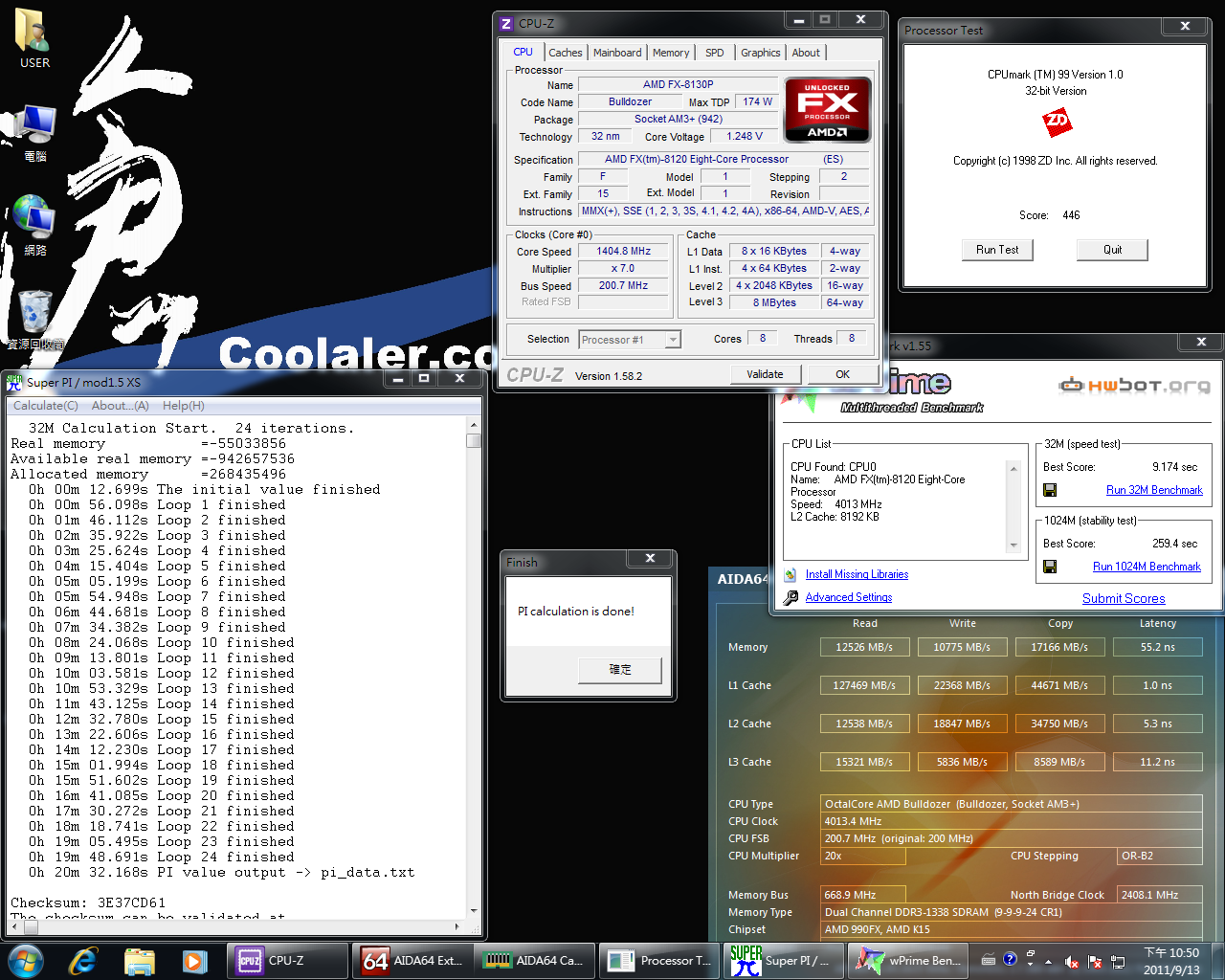The image size is (1225, 980).
Task: Click the horizontal scroll right arrow in Super PI
Action: pyautogui.click(x=456, y=926)
